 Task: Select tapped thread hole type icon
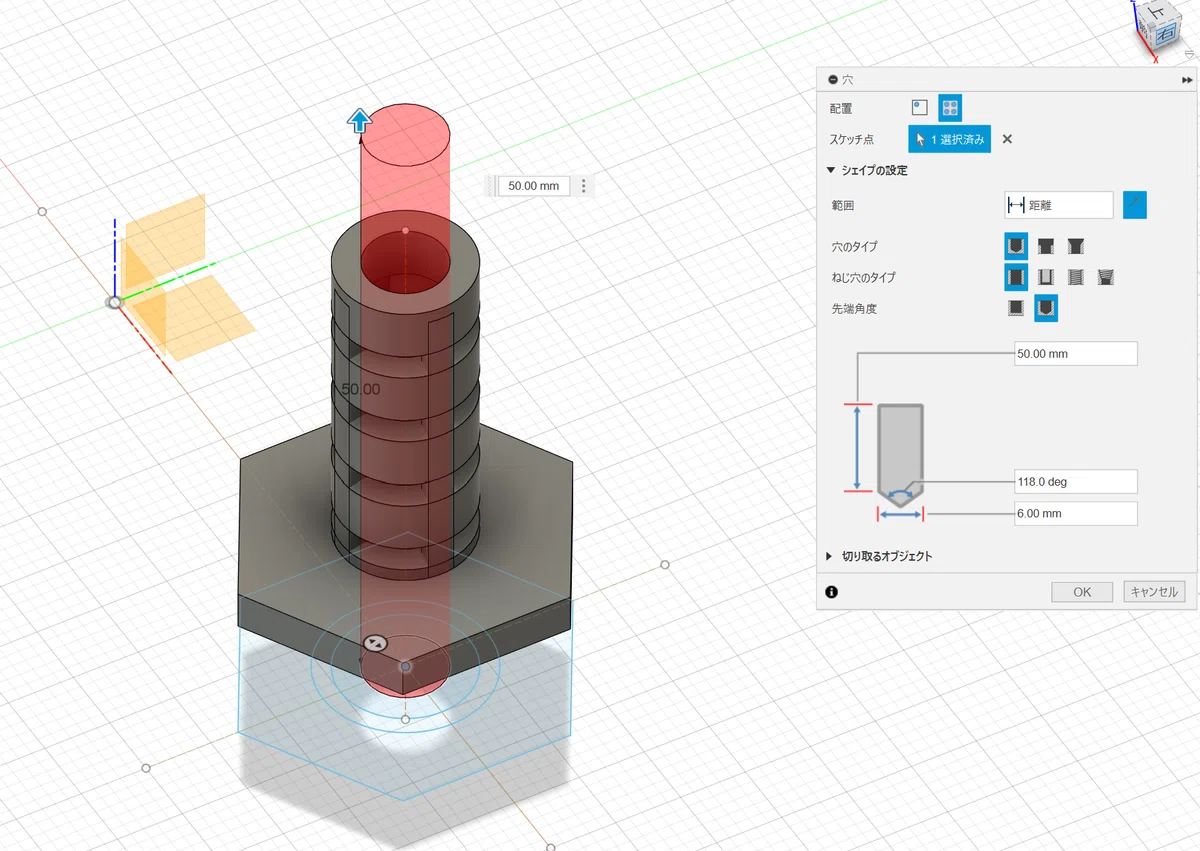pos(1076,277)
